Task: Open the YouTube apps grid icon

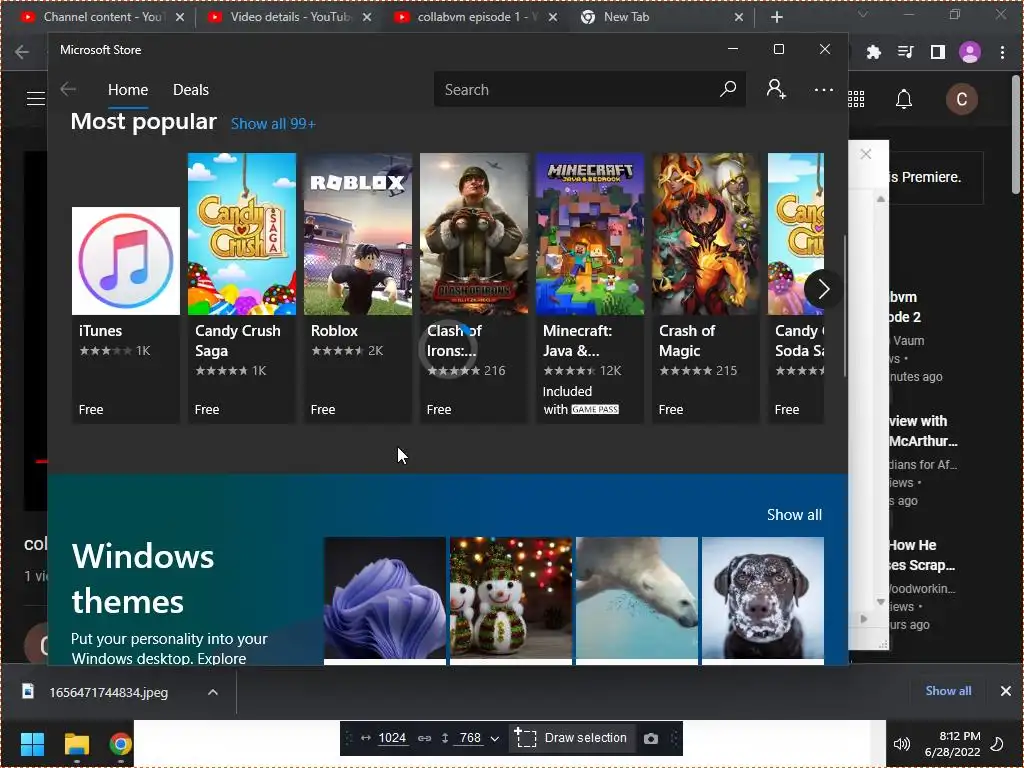Action: [x=856, y=99]
